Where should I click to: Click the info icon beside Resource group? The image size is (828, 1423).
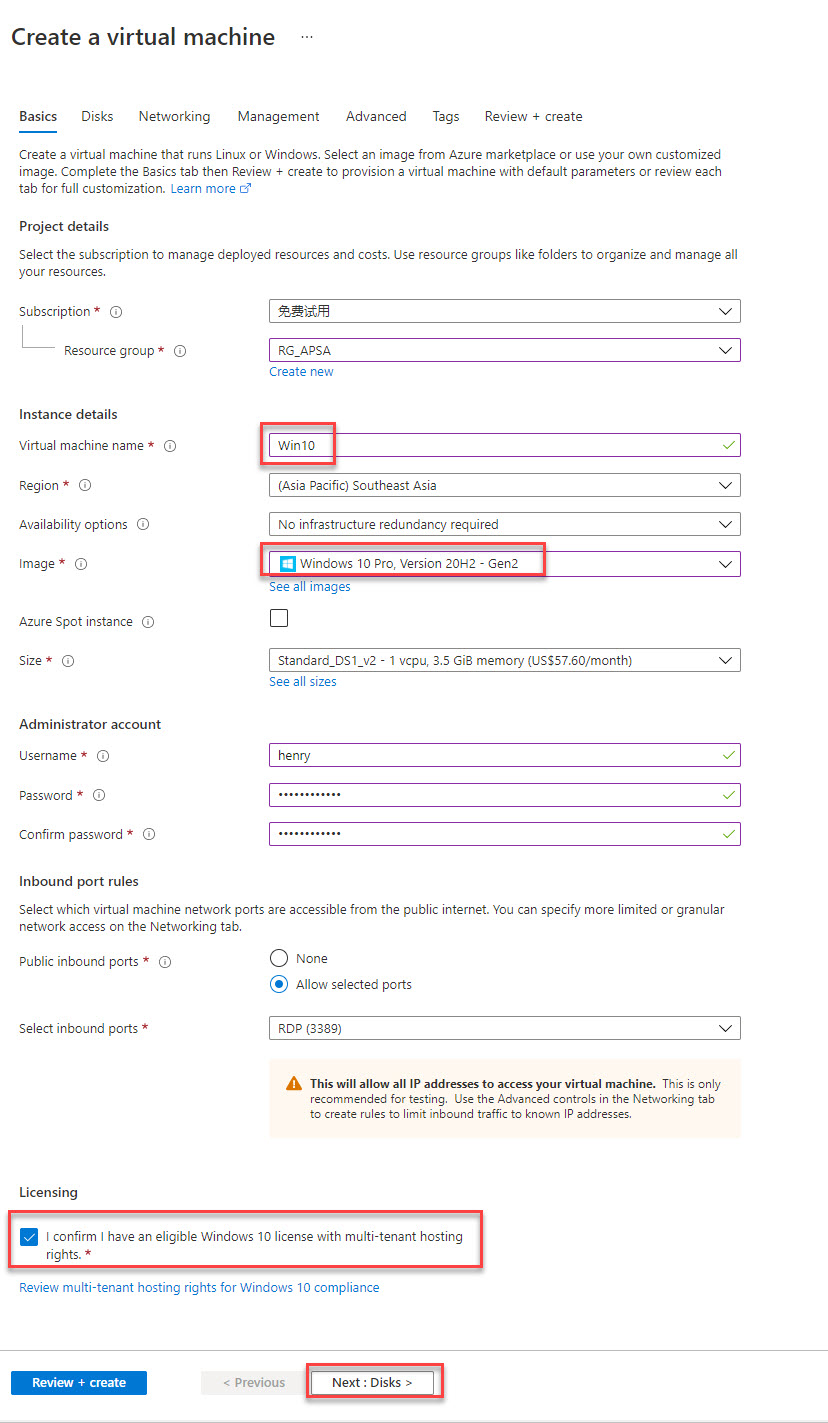click(180, 351)
